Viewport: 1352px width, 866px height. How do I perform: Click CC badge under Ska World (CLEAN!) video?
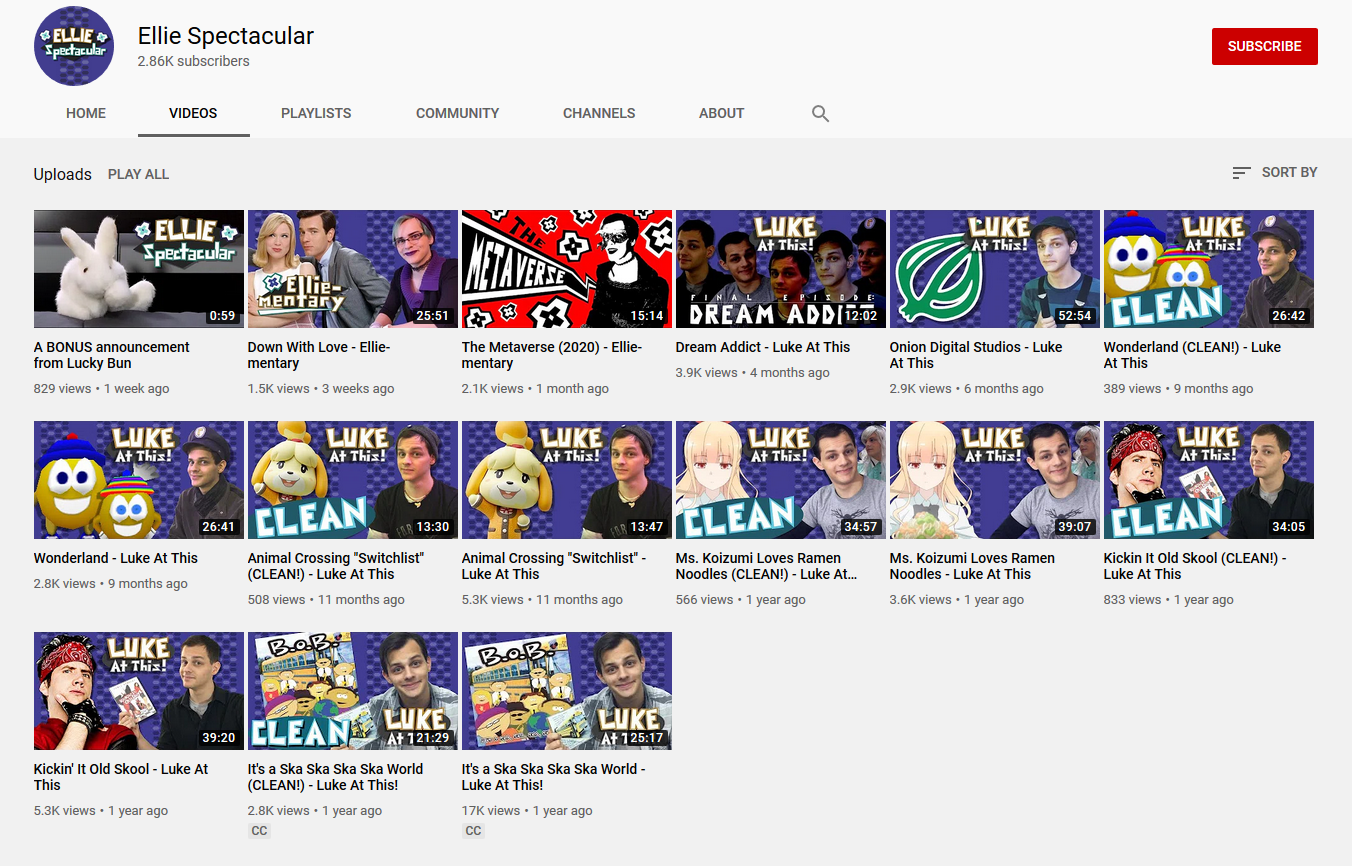260,831
